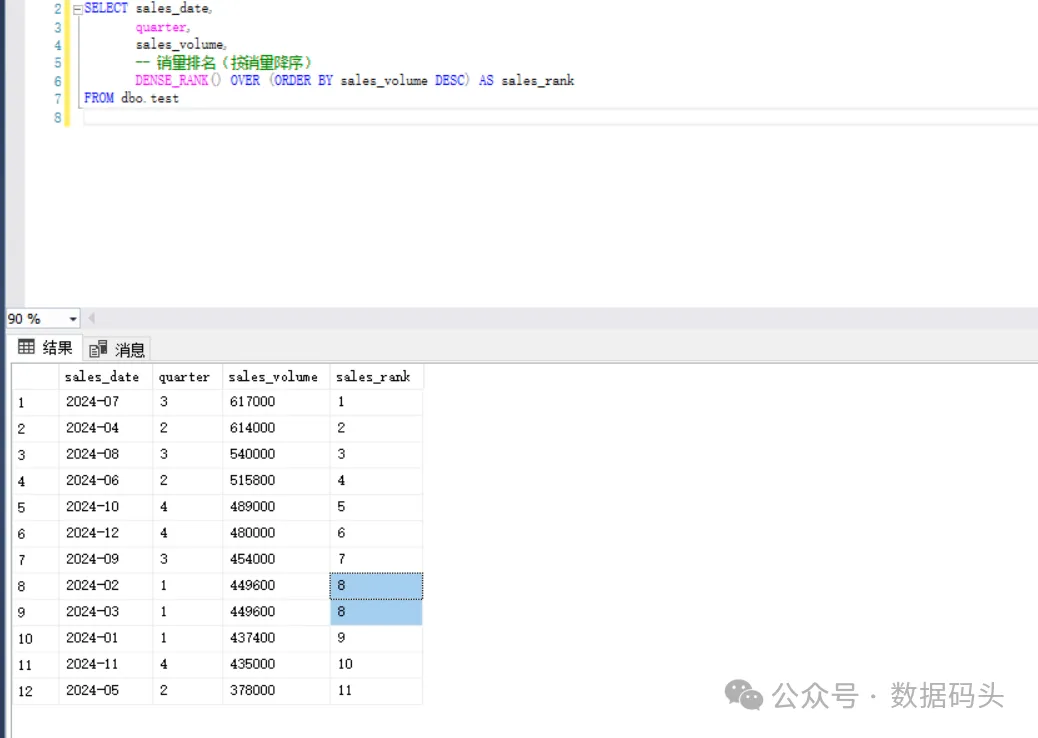Click the 449600 cell in the 2024-02 row
Image resolution: width=1038 pixels, height=738 pixels.
[276, 586]
